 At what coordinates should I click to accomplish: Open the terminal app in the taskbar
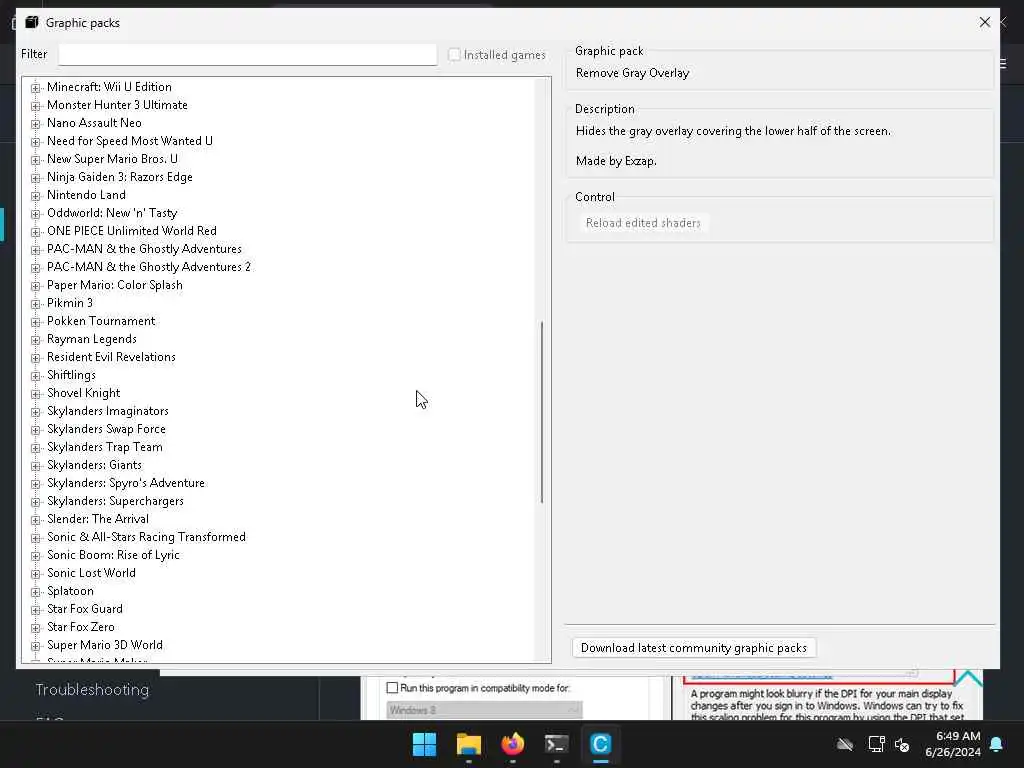556,744
